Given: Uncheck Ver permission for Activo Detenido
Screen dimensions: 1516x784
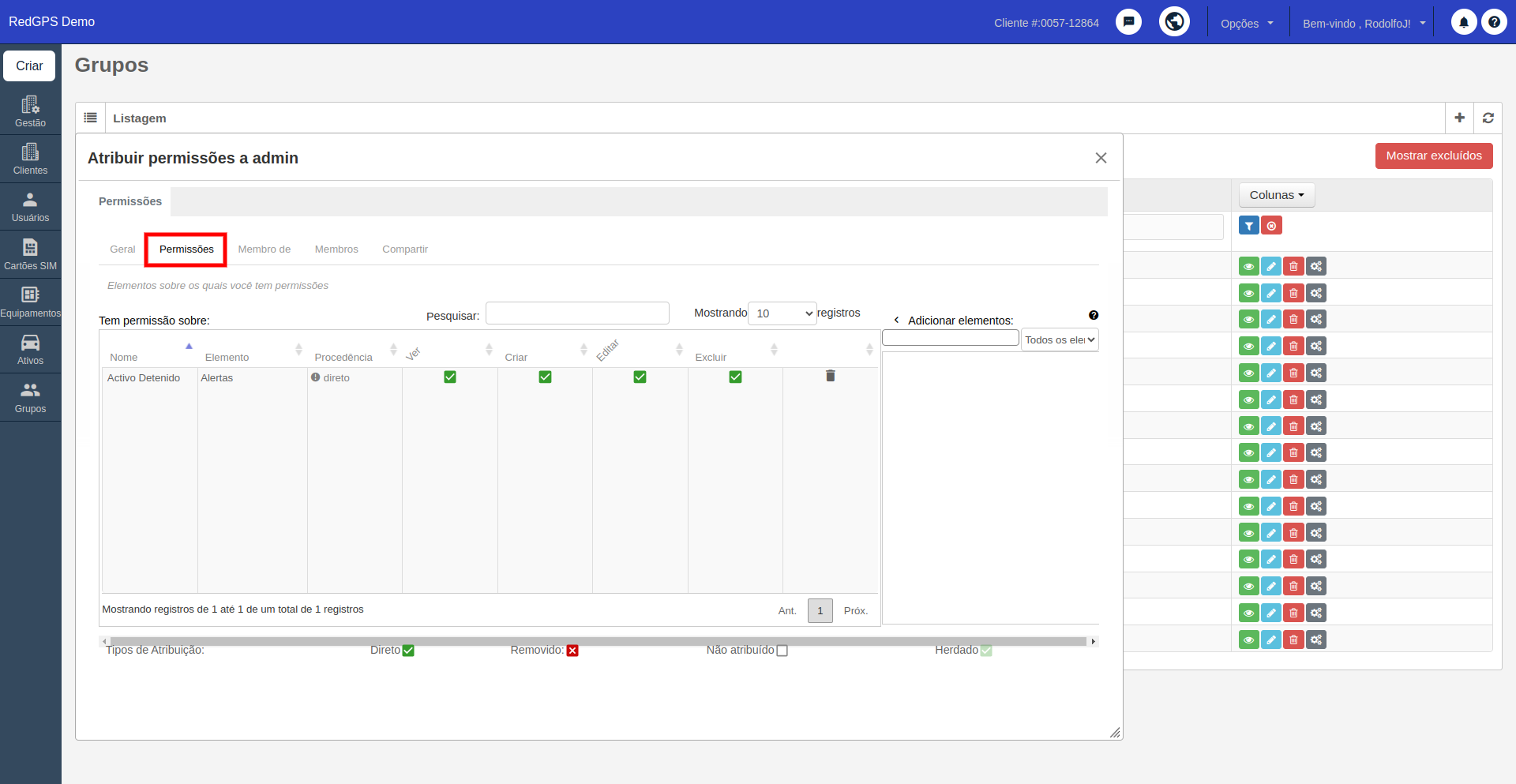Looking at the screenshot, I should pos(450,377).
